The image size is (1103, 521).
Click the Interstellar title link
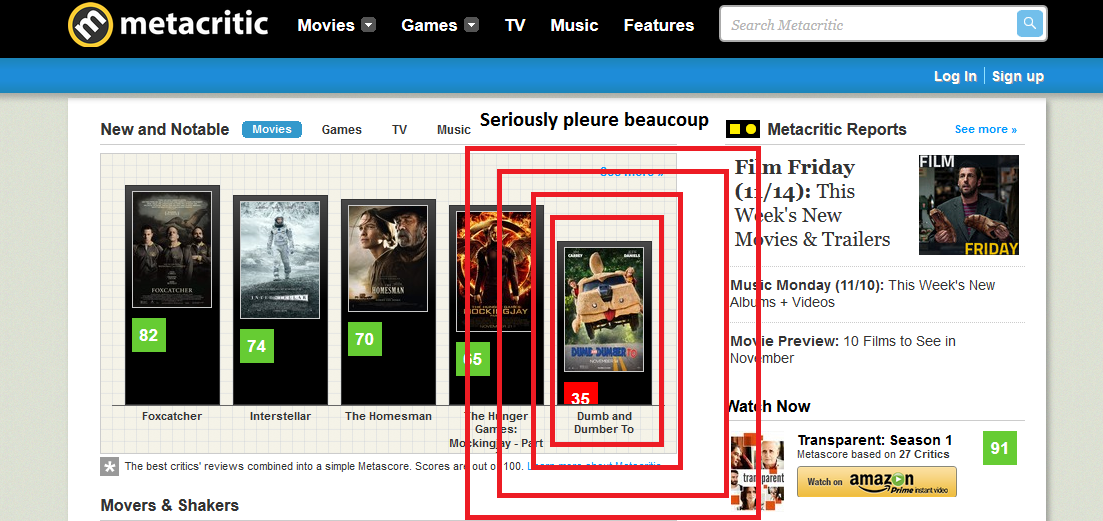(x=280, y=416)
